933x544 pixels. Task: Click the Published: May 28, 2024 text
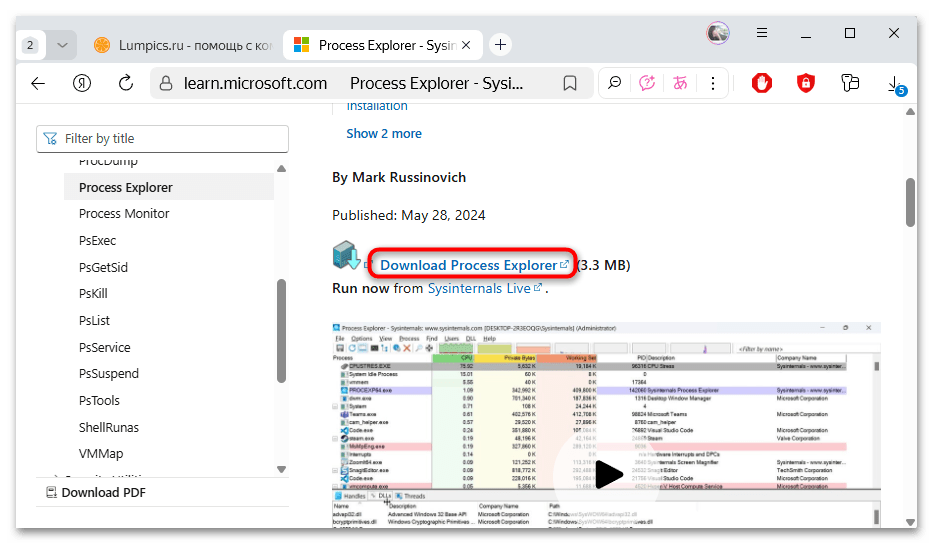pos(409,215)
